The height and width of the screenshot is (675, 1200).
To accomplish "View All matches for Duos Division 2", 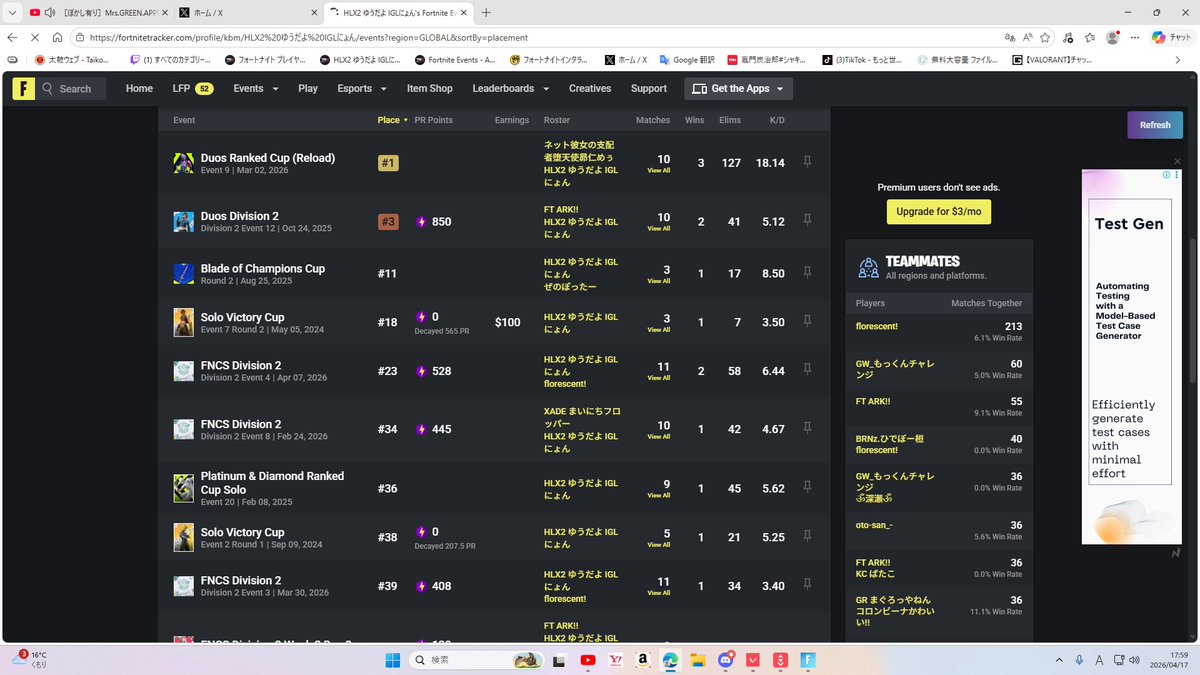I will coord(659,229).
